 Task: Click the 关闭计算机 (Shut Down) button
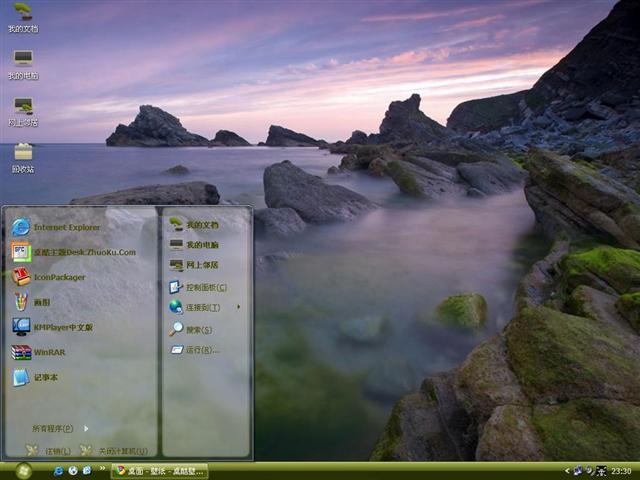(113, 451)
